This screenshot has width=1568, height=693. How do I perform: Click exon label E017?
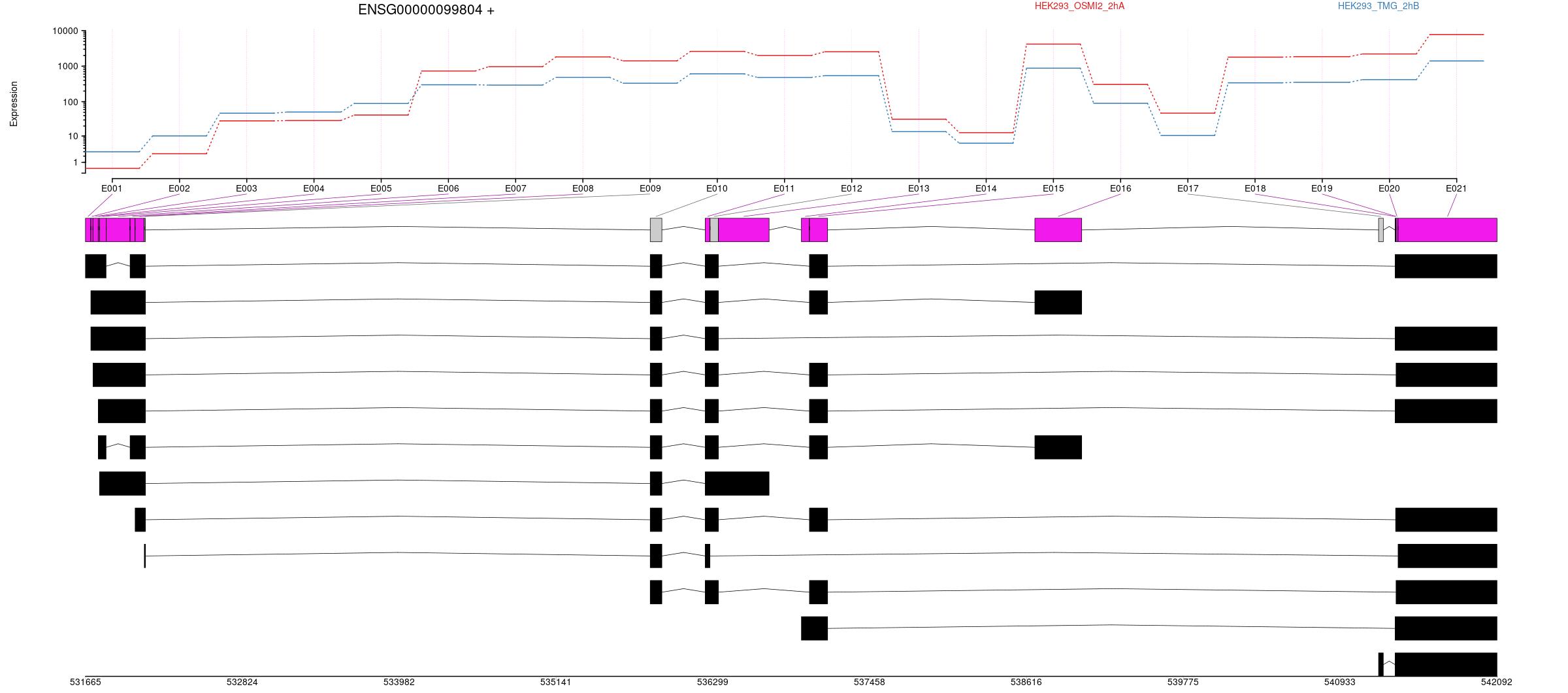click(1188, 189)
